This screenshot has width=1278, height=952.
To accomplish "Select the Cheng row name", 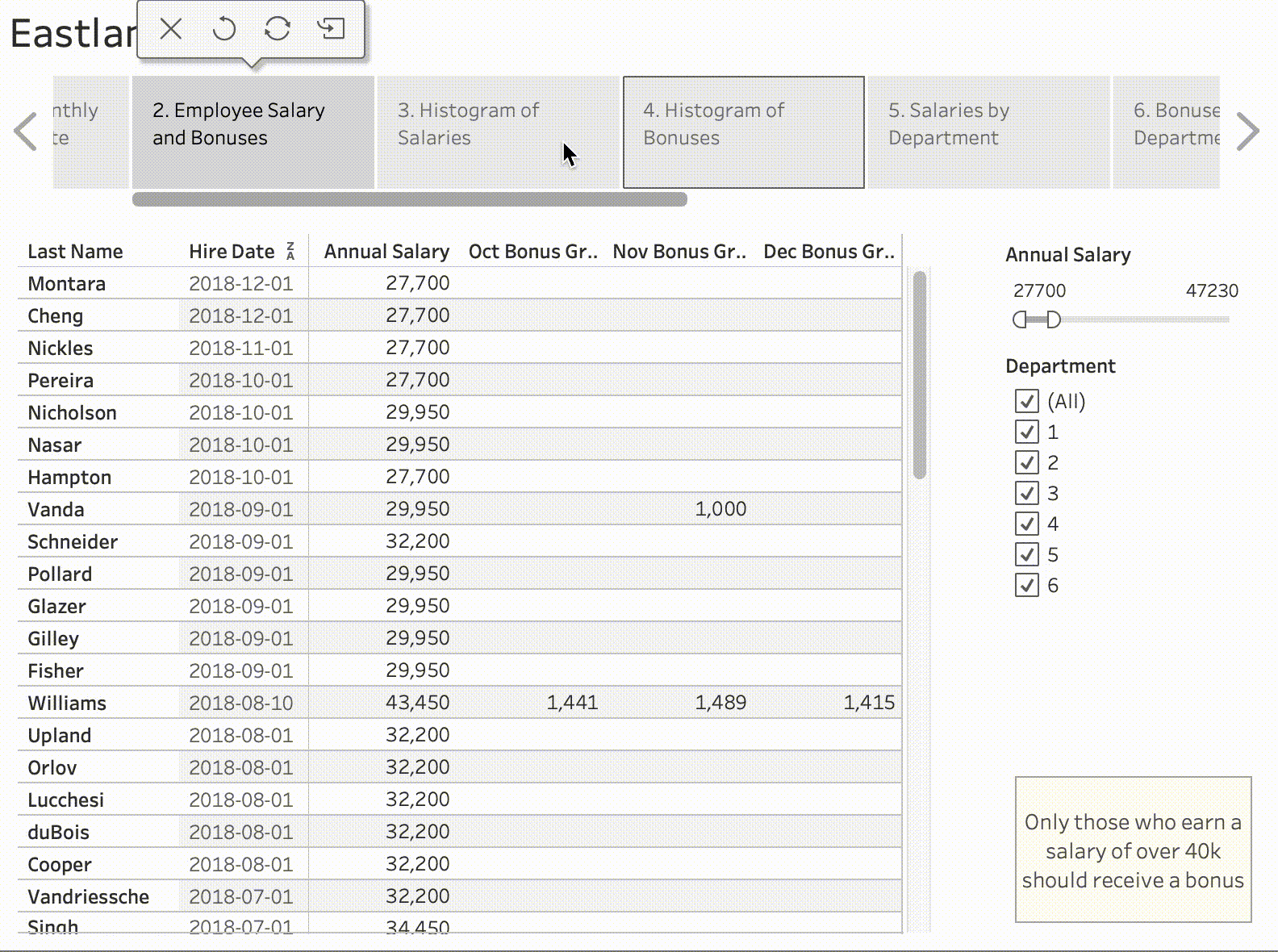I will coord(55,316).
